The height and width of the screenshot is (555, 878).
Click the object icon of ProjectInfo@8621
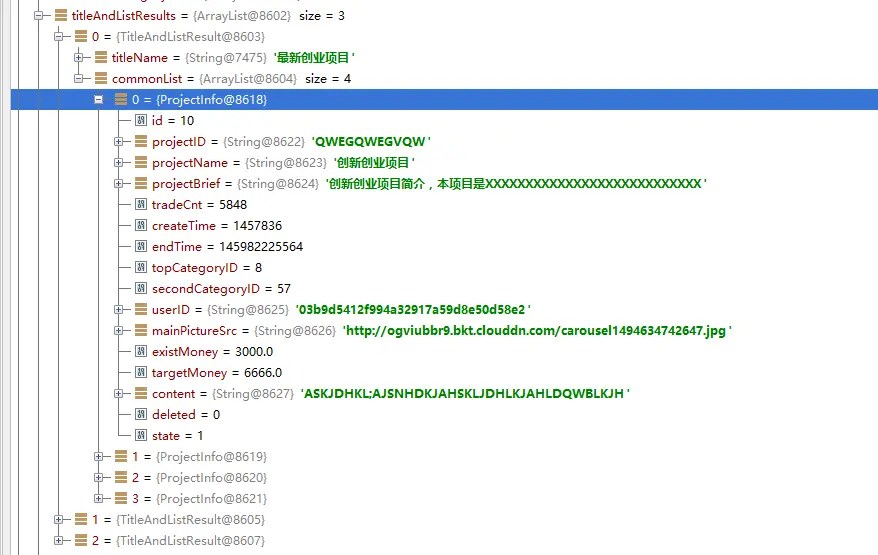tap(121, 498)
